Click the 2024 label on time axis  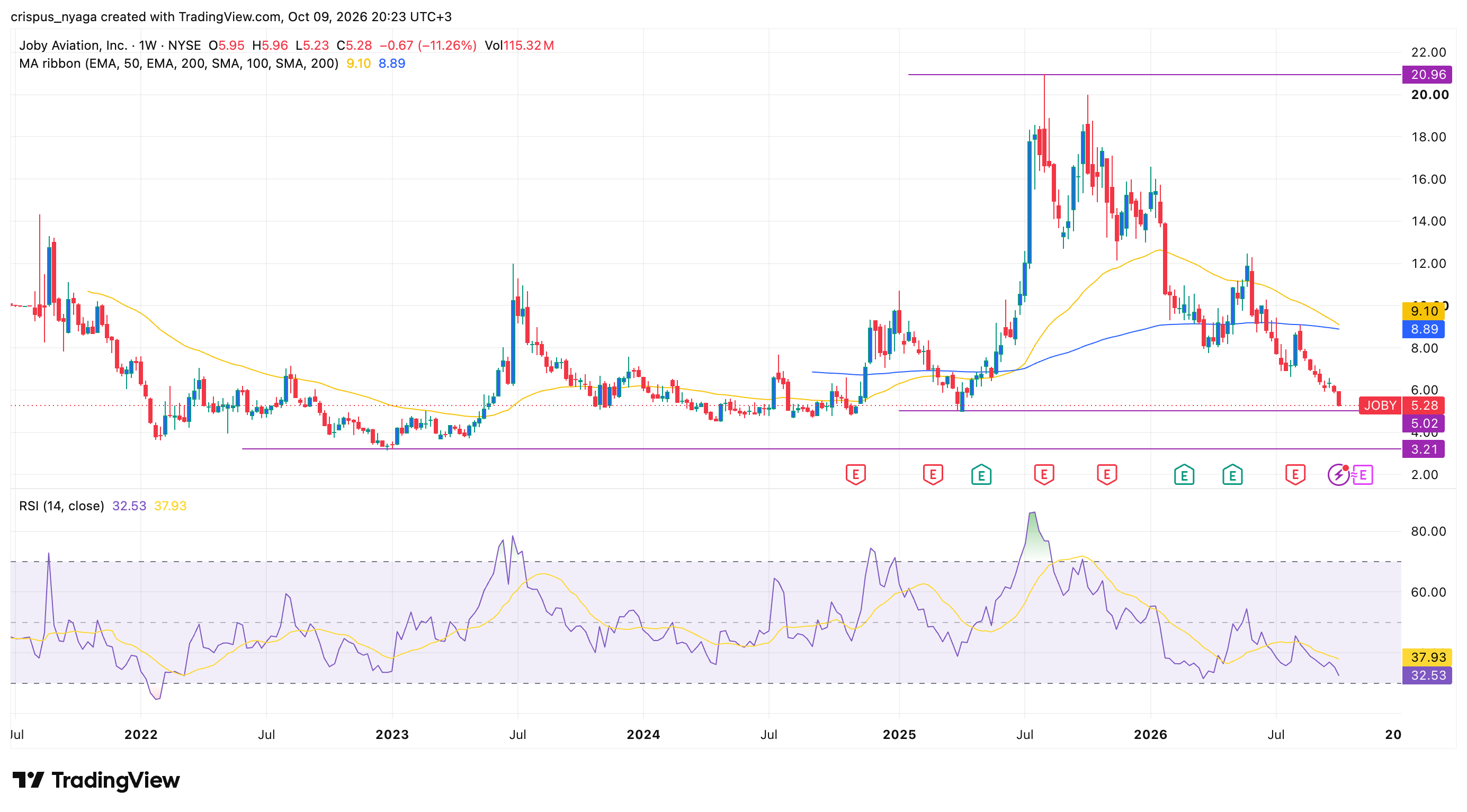643,734
